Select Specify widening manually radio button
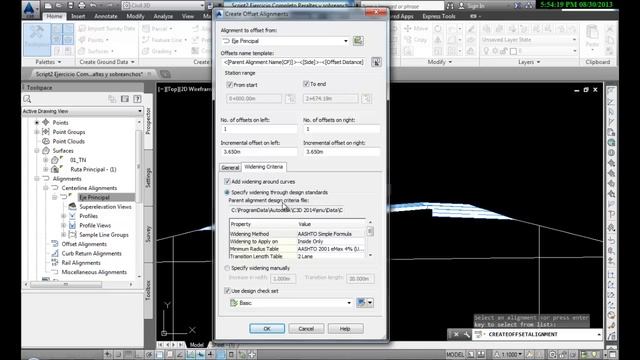Image resolution: width=640 pixels, height=360 pixels. [x=227, y=268]
